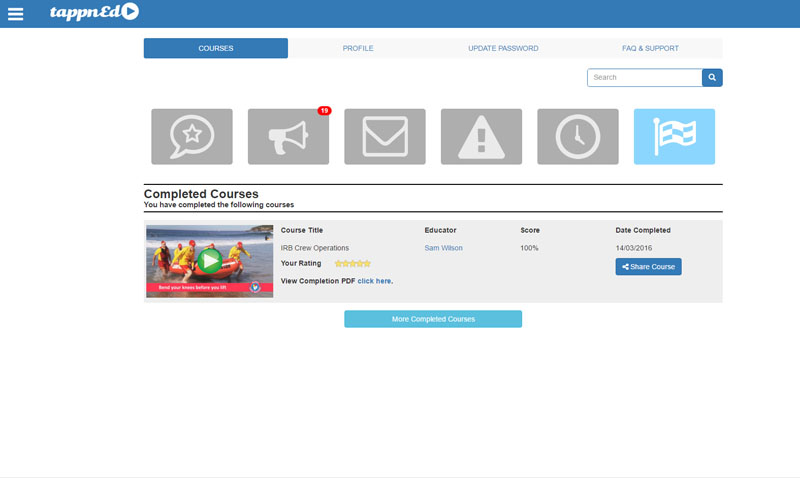800x478 pixels.
Task: Click the magnifier search button
Action: pyautogui.click(x=712, y=78)
